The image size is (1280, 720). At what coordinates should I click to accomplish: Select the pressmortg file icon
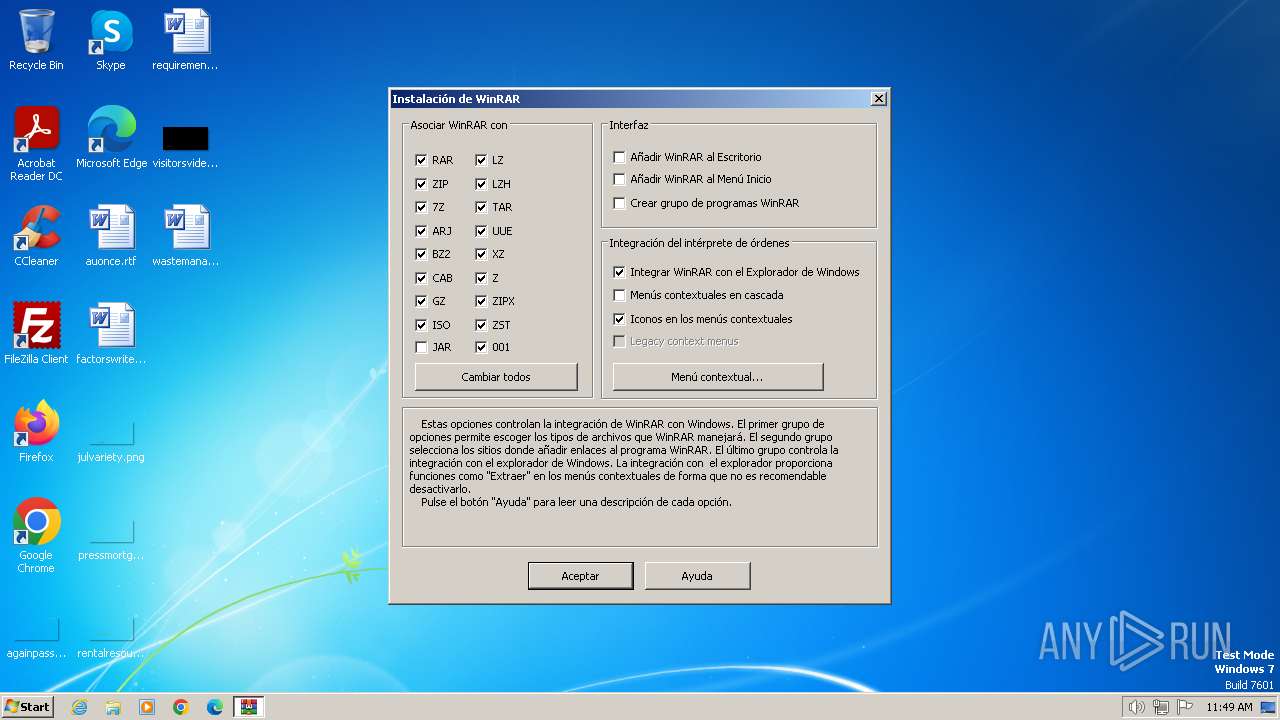tap(111, 539)
